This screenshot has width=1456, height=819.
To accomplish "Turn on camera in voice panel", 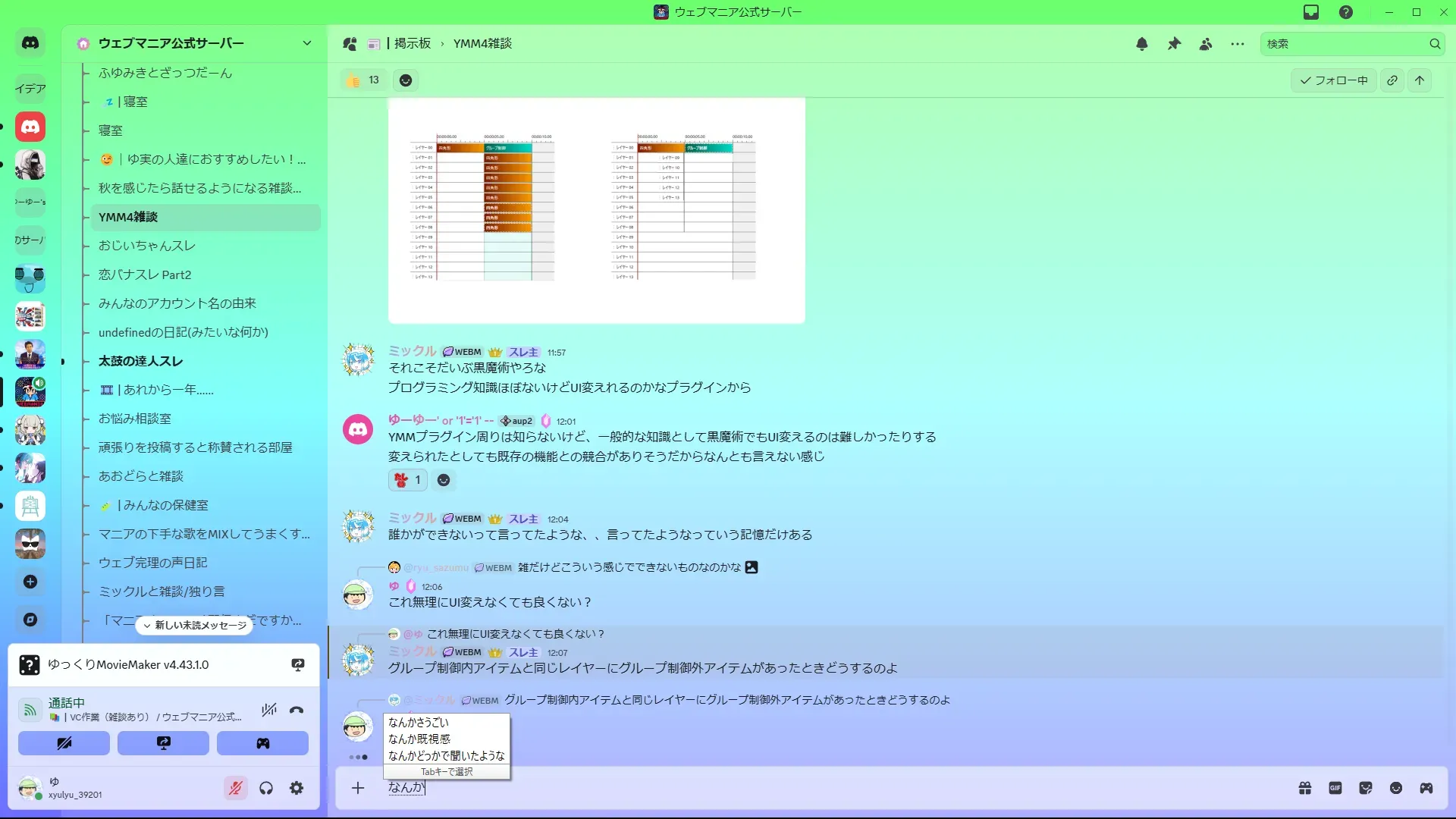I will pyautogui.click(x=64, y=743).
